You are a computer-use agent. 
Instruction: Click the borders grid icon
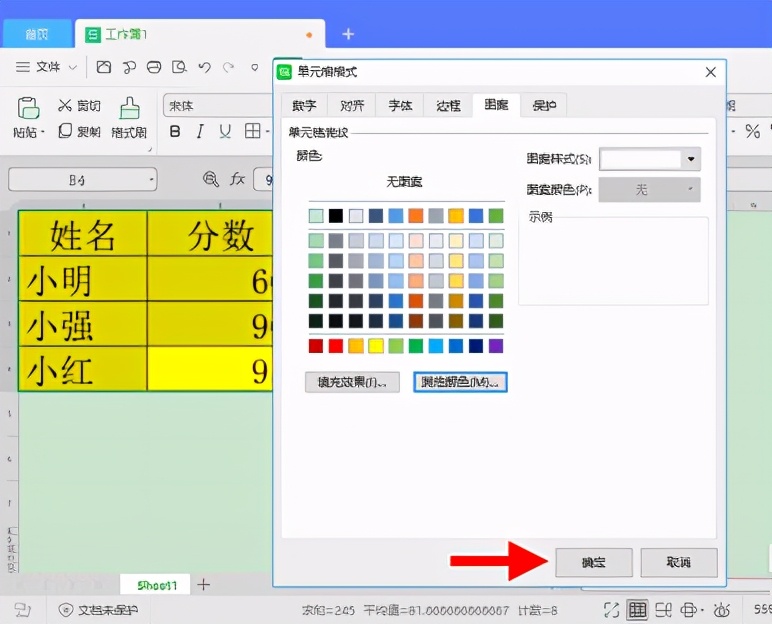253,131
